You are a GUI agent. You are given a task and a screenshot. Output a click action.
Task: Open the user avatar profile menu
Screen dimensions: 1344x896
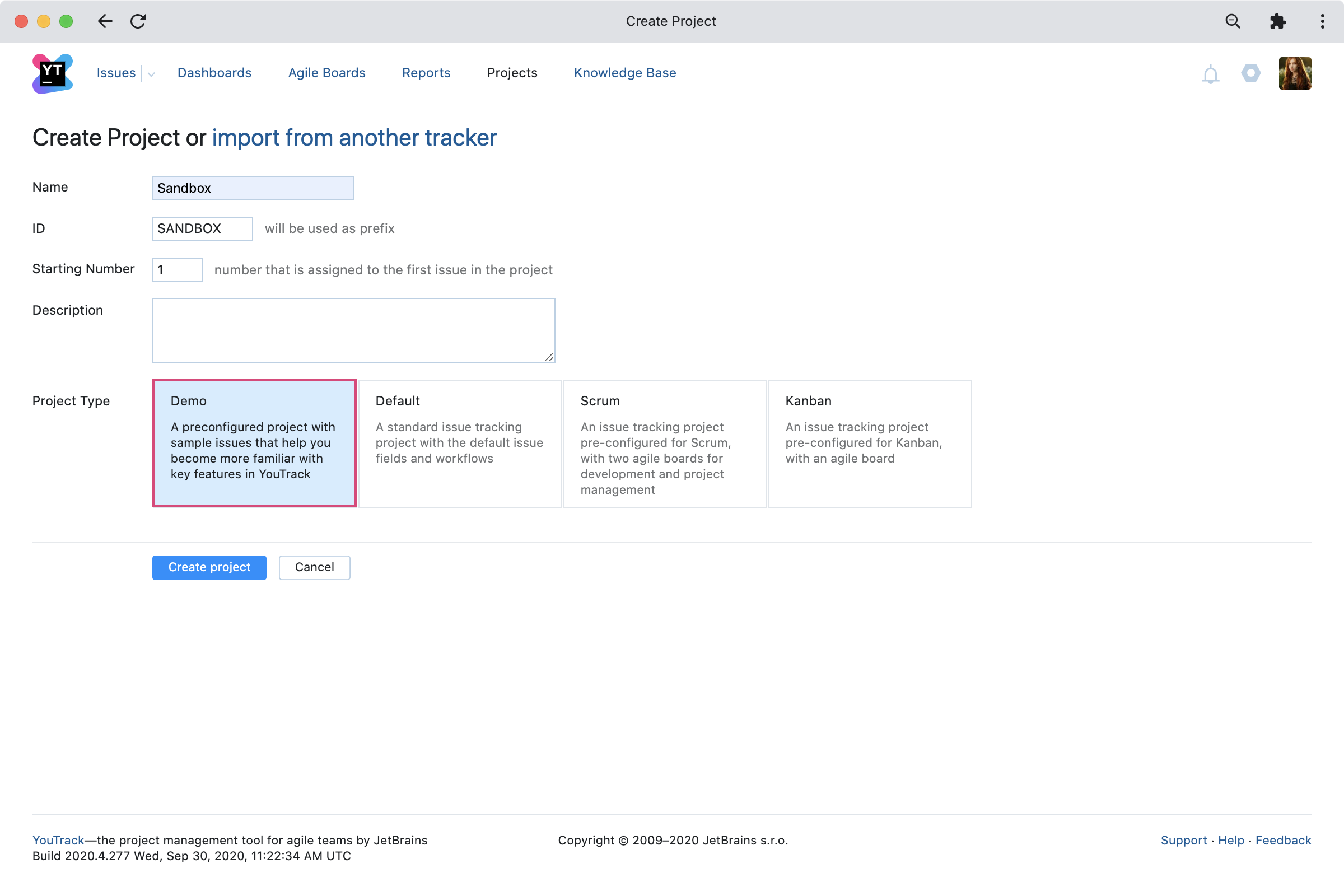(1294, 73)
